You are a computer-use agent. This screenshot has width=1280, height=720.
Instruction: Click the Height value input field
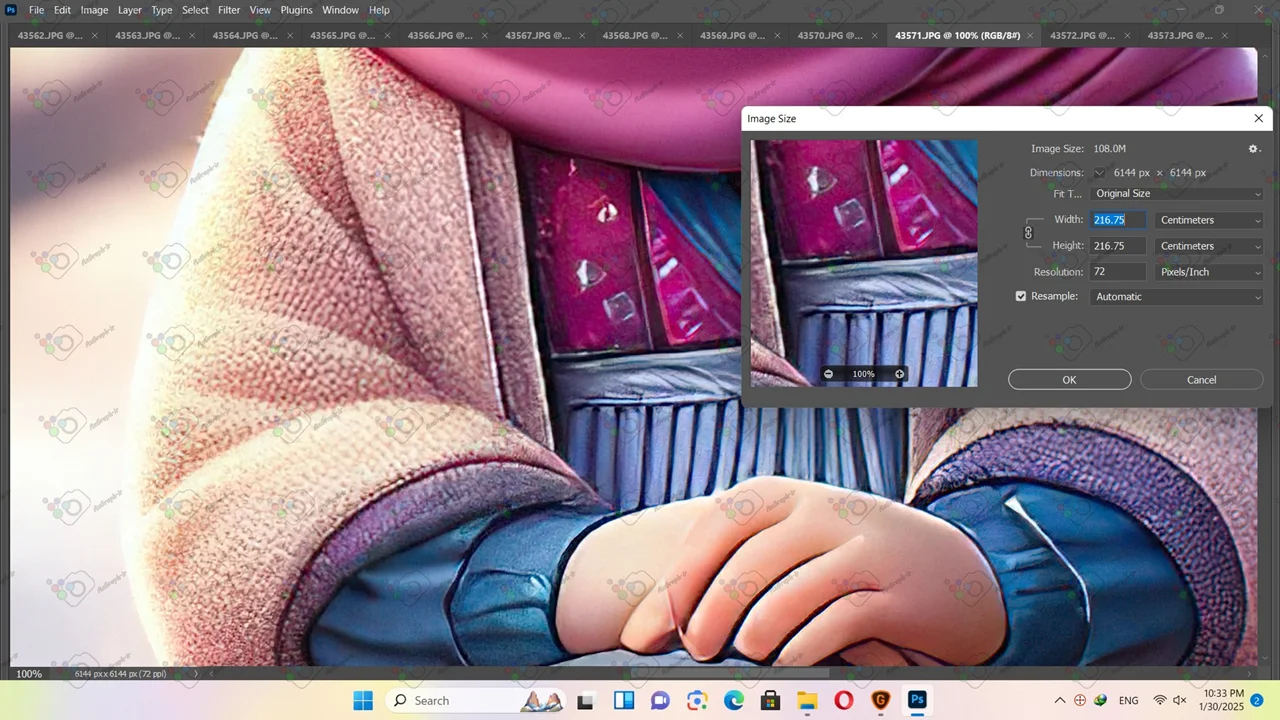(x=1118, y=246)
